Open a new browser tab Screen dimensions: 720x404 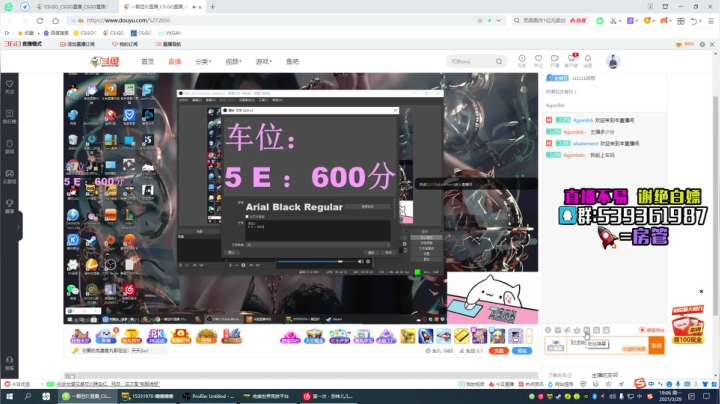pos(213,7)
